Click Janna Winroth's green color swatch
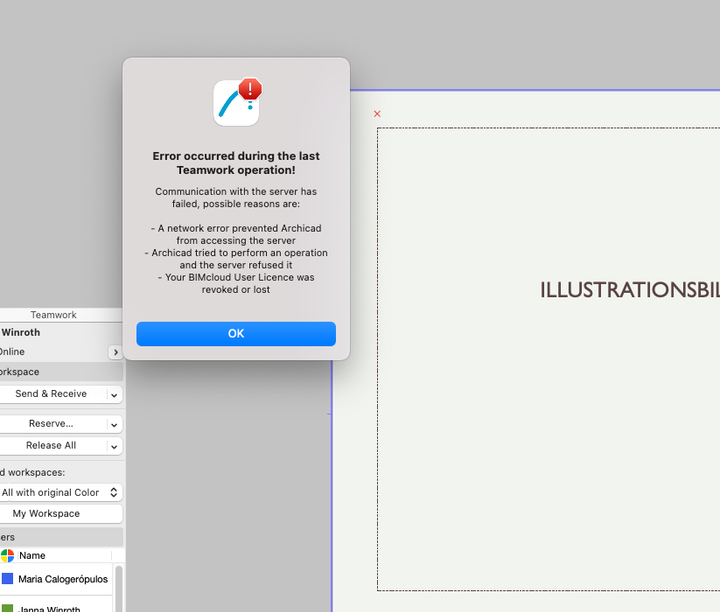 click(7, 609)
